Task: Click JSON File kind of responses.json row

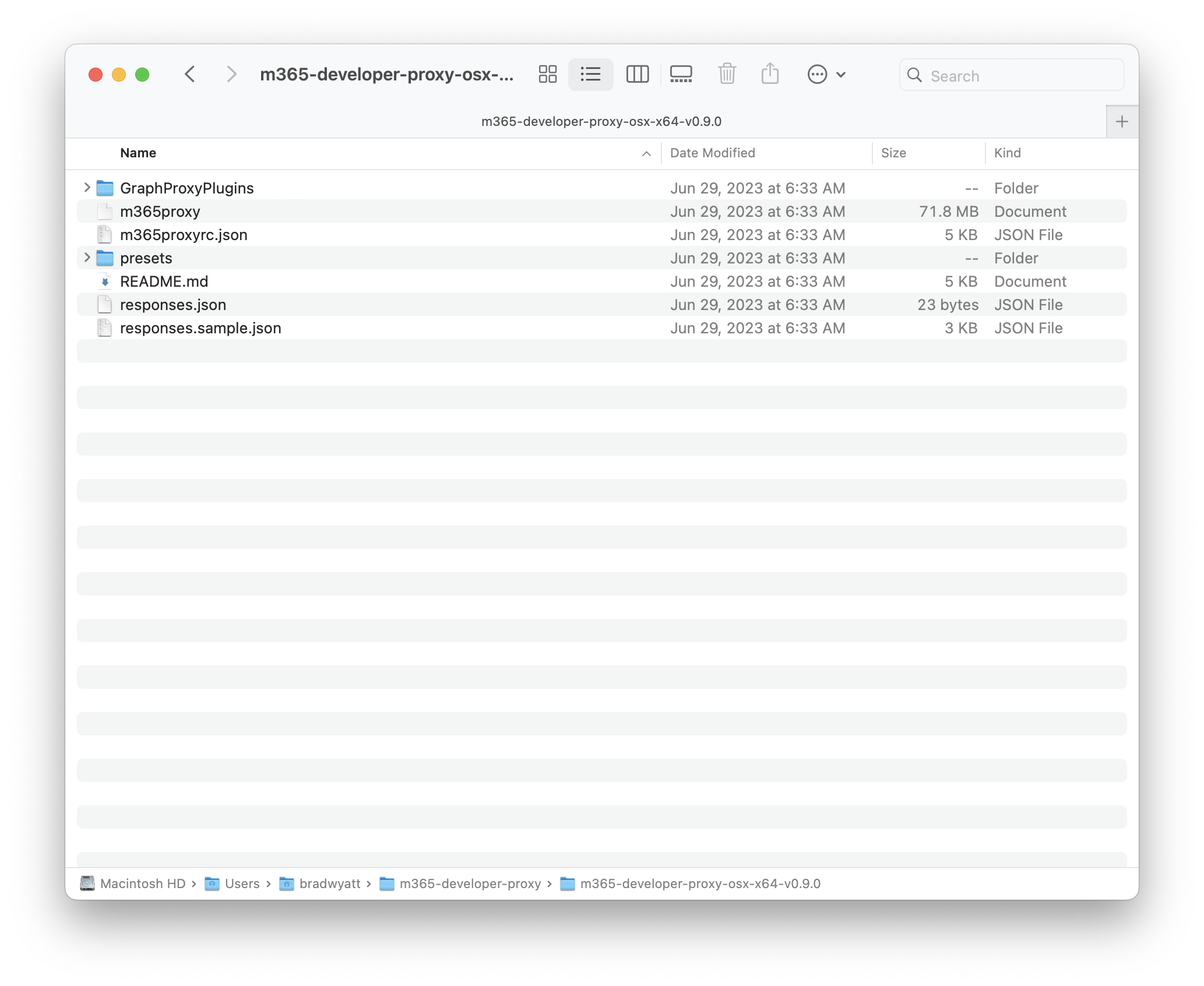Action: pos(1028,305)
